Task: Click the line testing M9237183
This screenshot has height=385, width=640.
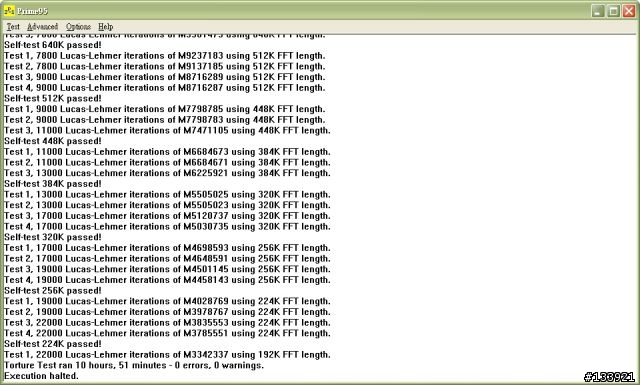Action: (164, 56)
